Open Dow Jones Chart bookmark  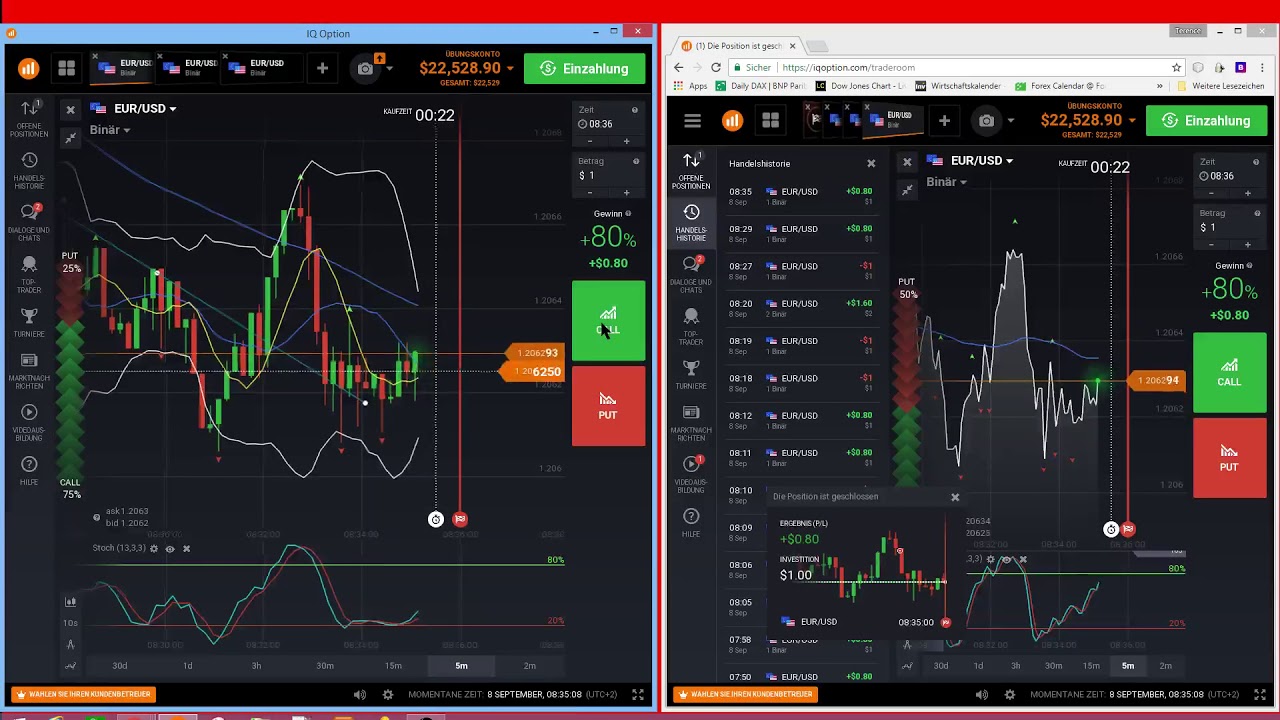tap(859, 86)
